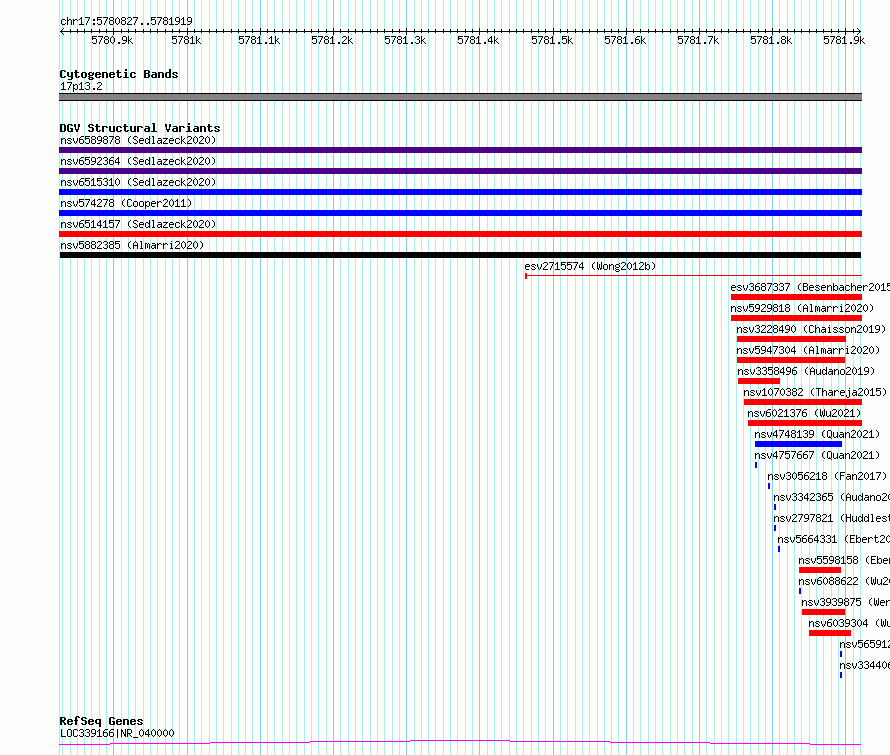Select the nsv4757667 (Quan2021) label

point(817,455)
